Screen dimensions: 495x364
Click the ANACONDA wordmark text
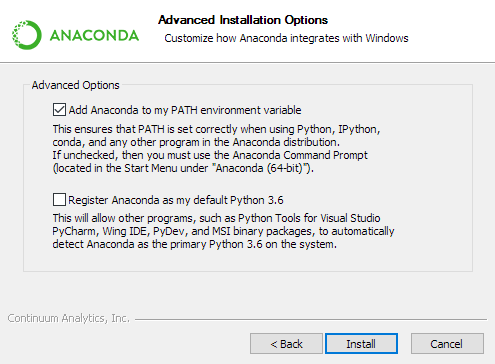click(94, 36)
